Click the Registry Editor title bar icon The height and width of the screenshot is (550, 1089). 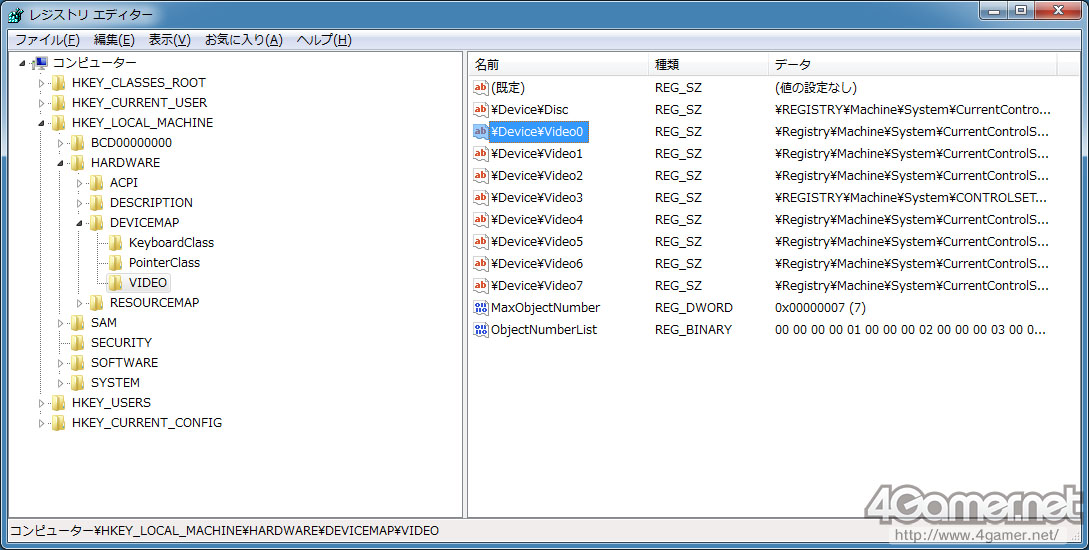click(16, 15)
